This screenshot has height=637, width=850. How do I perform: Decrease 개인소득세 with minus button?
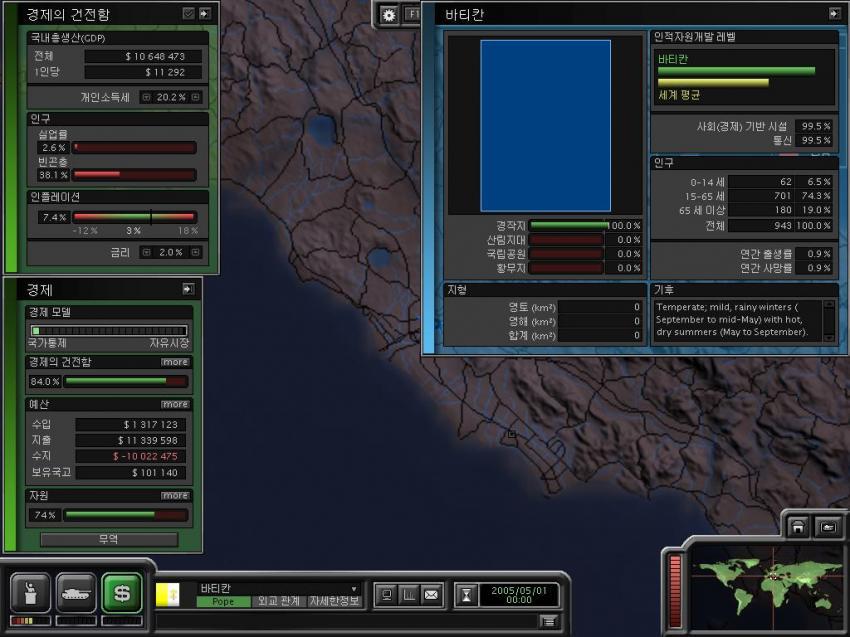coord(146,97)
